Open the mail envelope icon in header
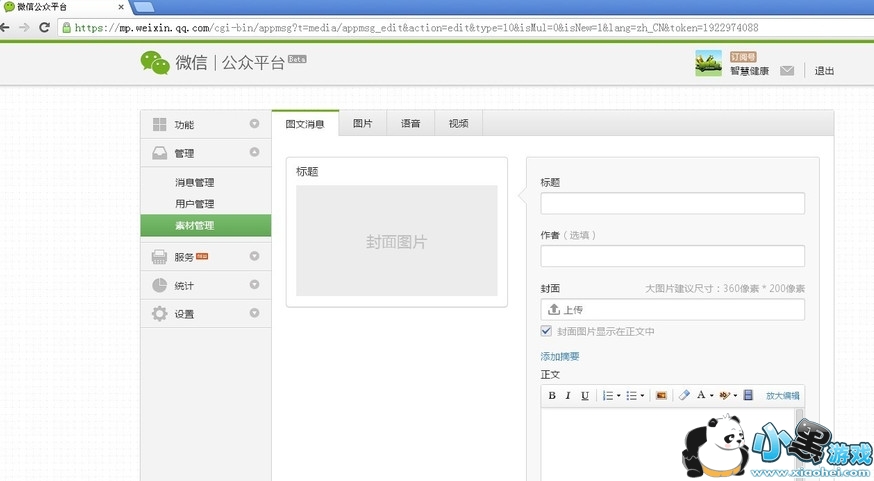Screen dimensions: 874x481 786,71
